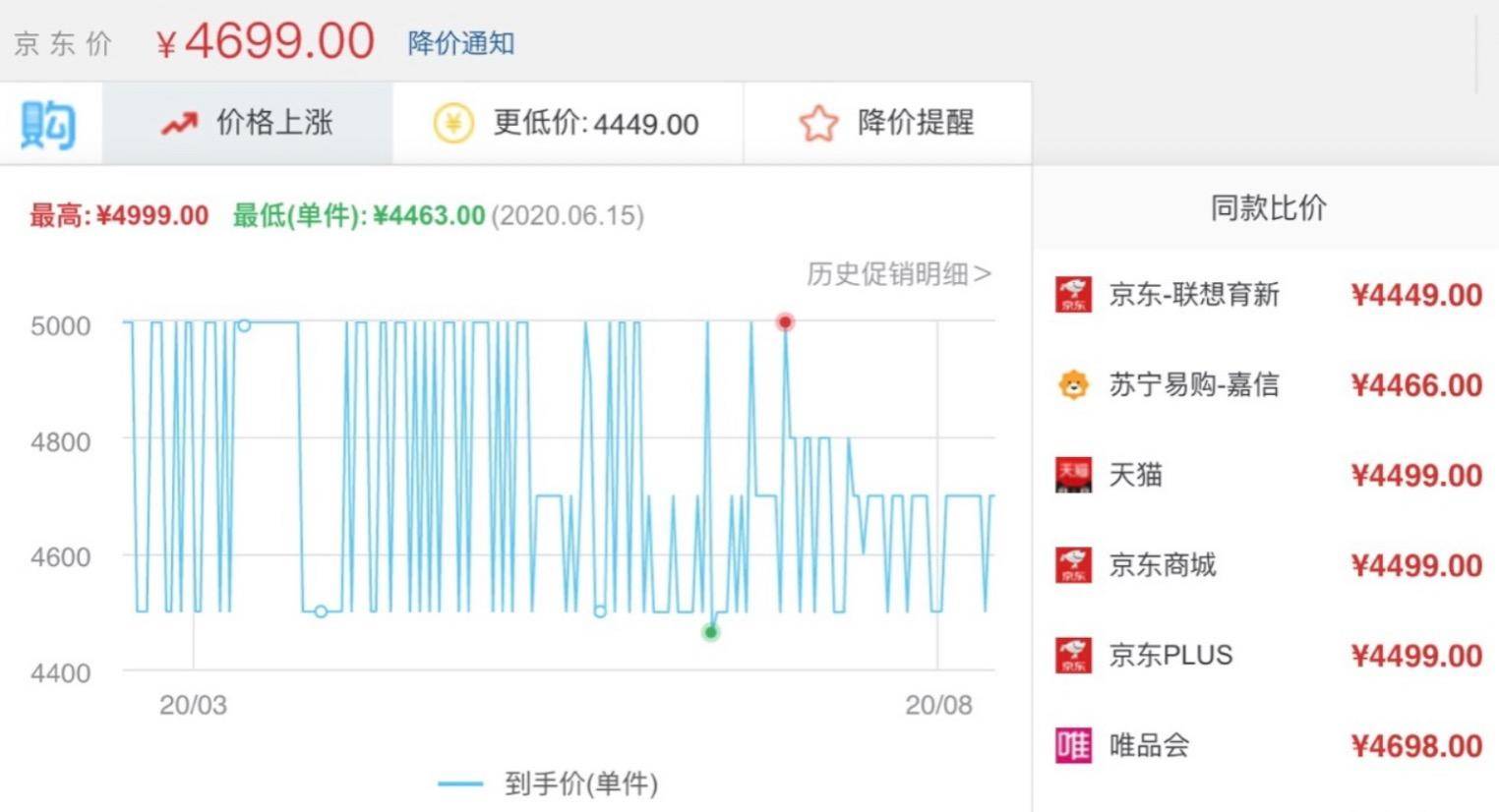This screenshot has height=812, width=1499.
Task: Click the 最低(单件): ¥4463.00 text
Action: point(359,215)
